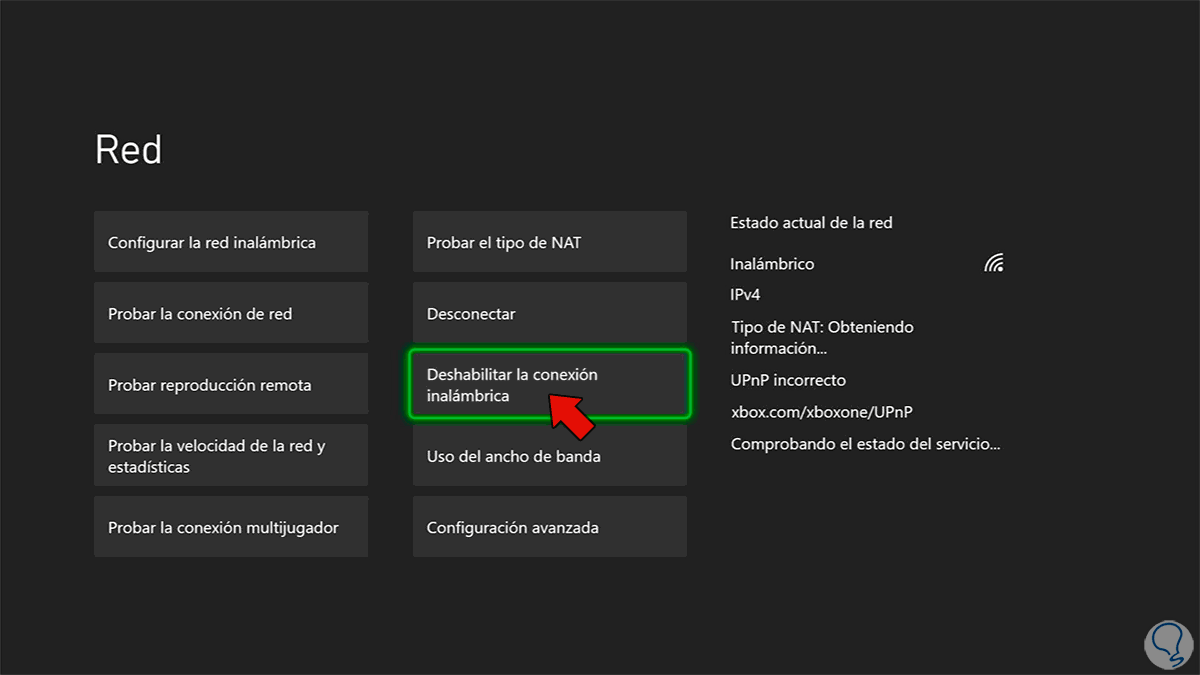Select Probar la conexión de red
The height and width of the screenshot is (675, 1200).
pyautogui.click(x=231, y=314)
